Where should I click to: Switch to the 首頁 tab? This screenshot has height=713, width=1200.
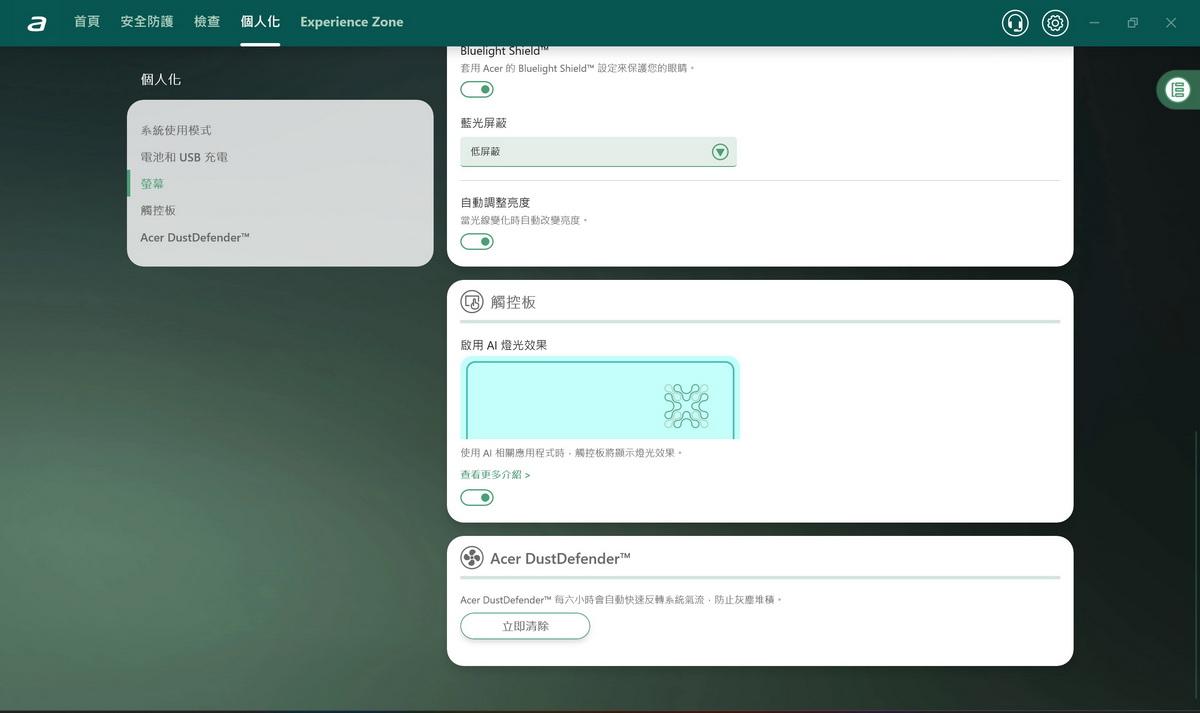(x=87, y=22)
